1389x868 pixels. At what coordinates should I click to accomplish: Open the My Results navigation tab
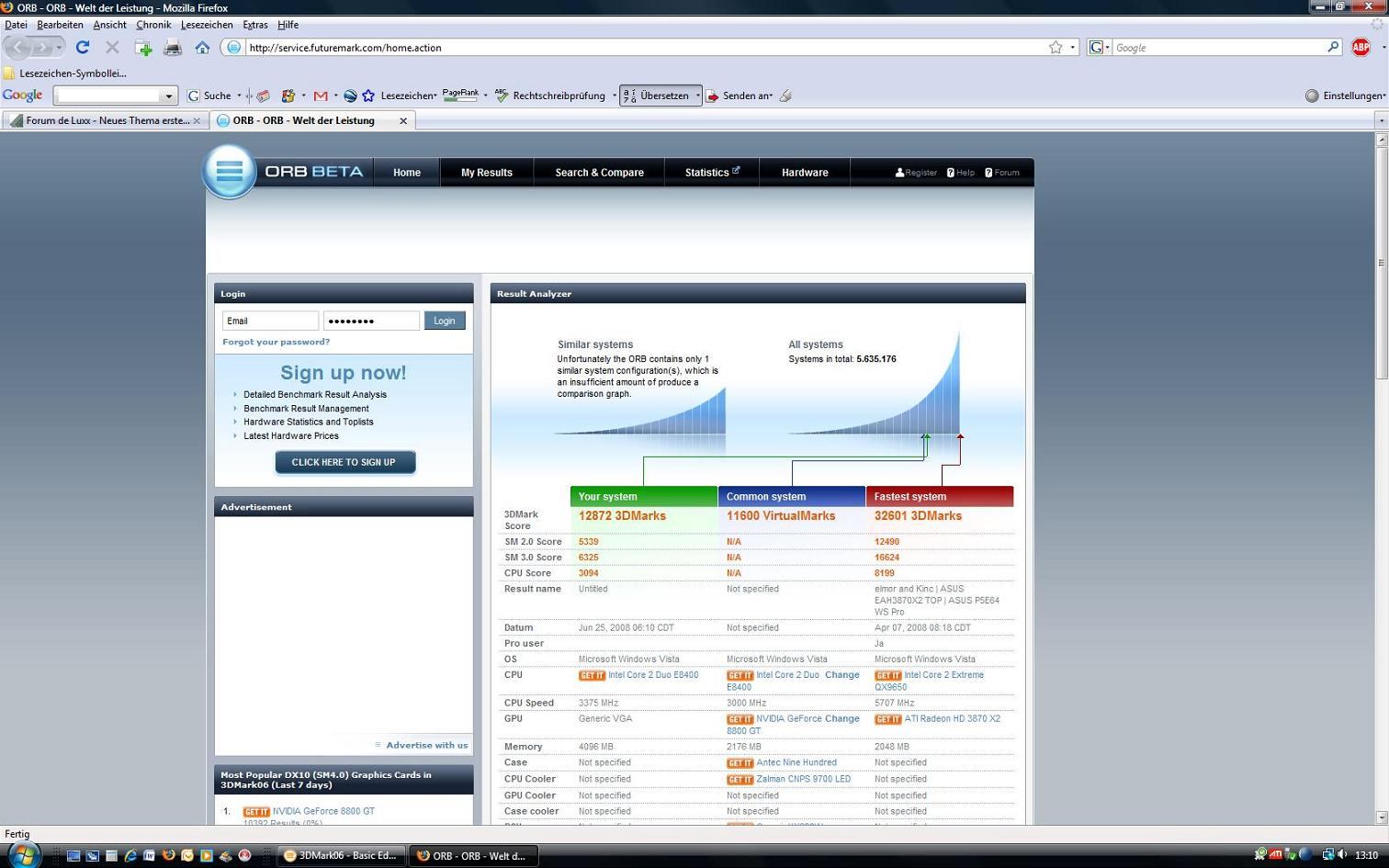[x=487, y=173]
